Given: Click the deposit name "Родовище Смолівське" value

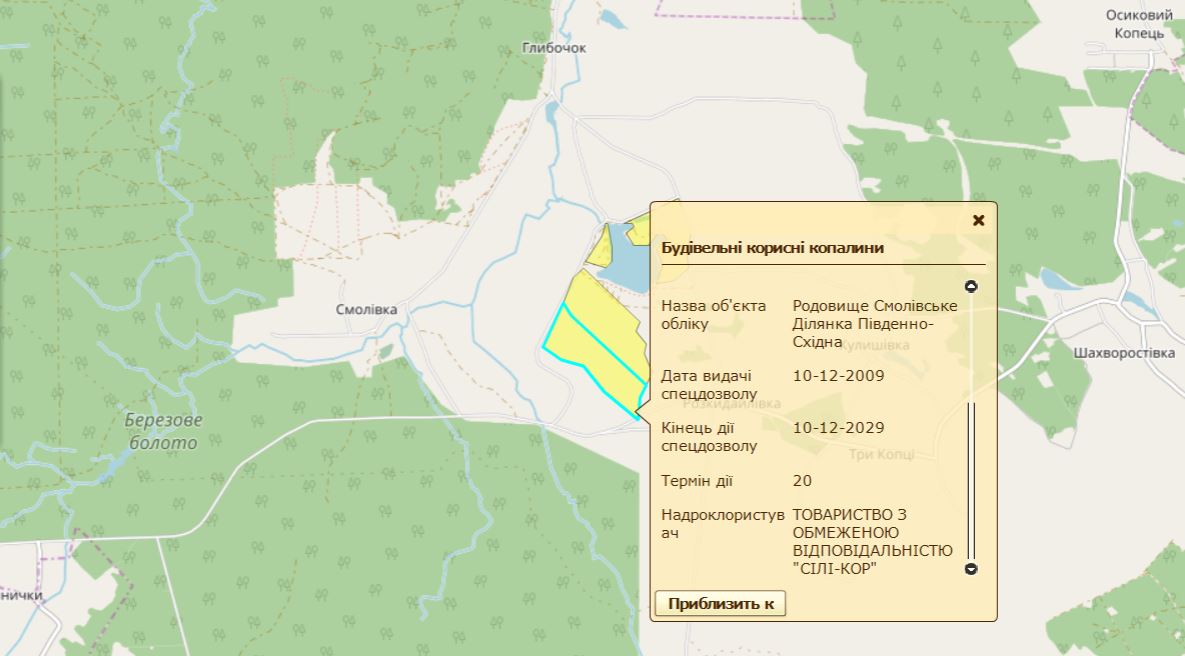Looking at the screenshot, I should (x=874, y=324).
